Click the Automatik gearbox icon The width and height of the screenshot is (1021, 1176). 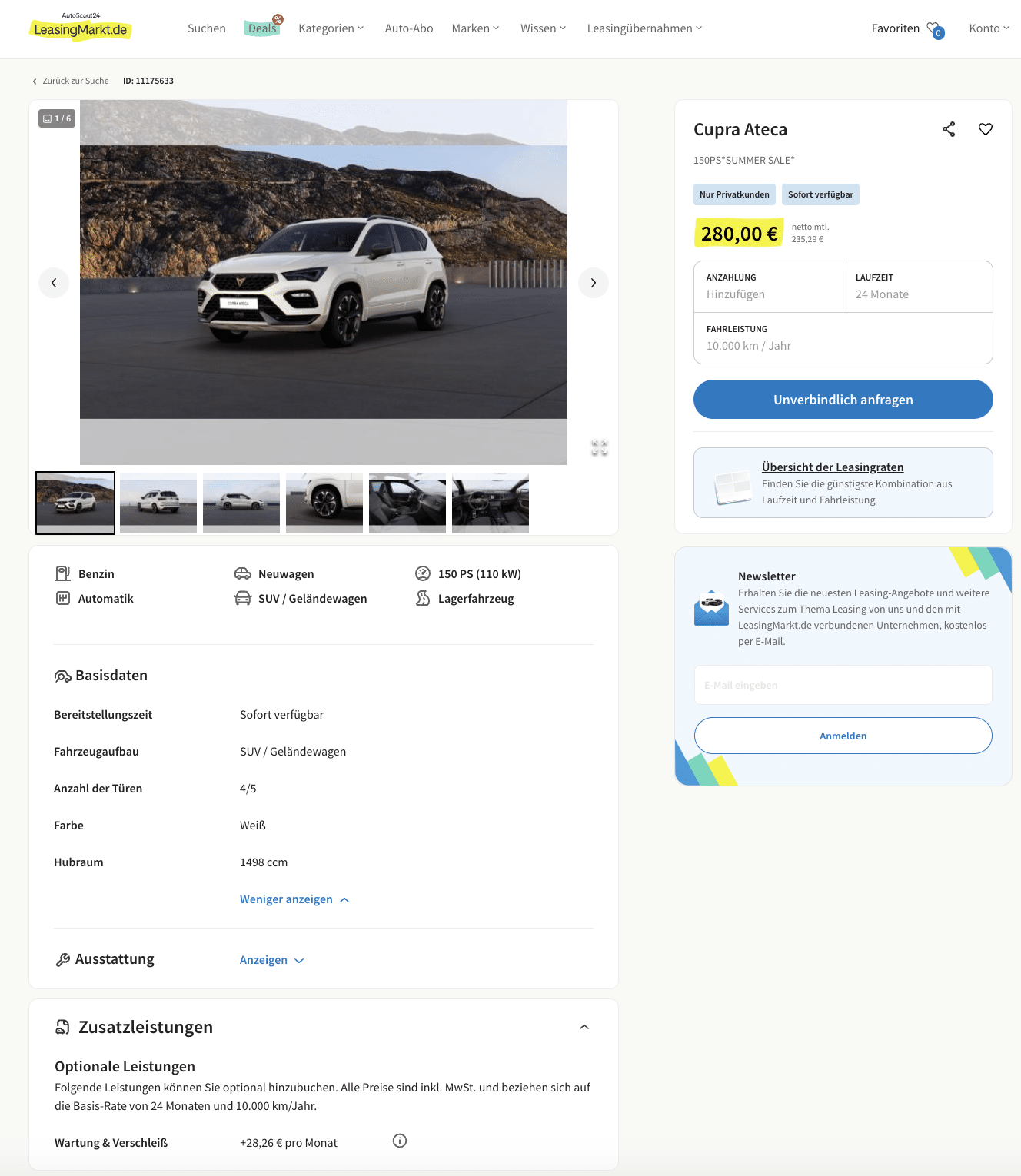click(63, 598)
